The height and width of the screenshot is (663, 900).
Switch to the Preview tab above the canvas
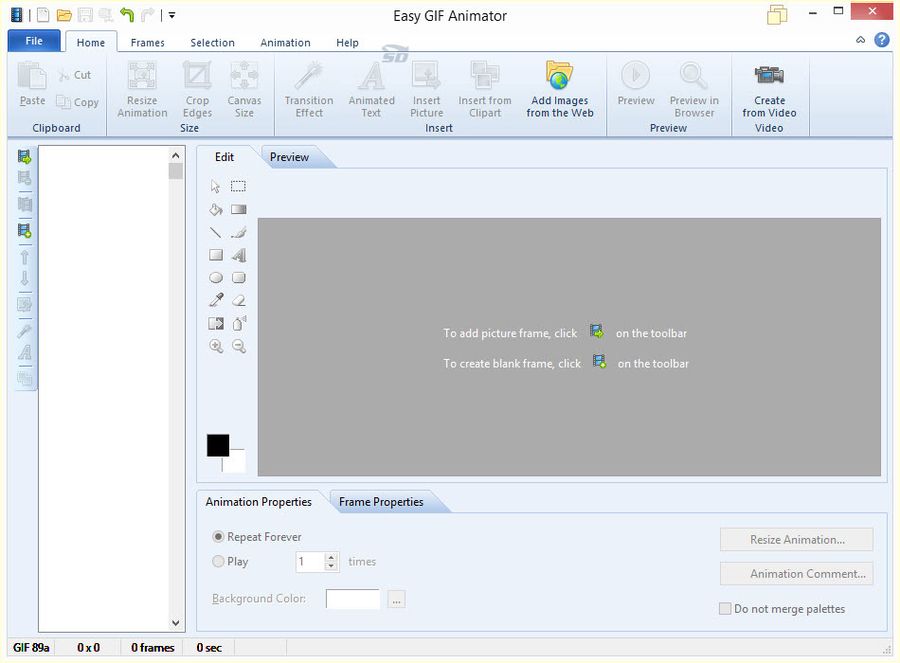[x=289, y=157]
